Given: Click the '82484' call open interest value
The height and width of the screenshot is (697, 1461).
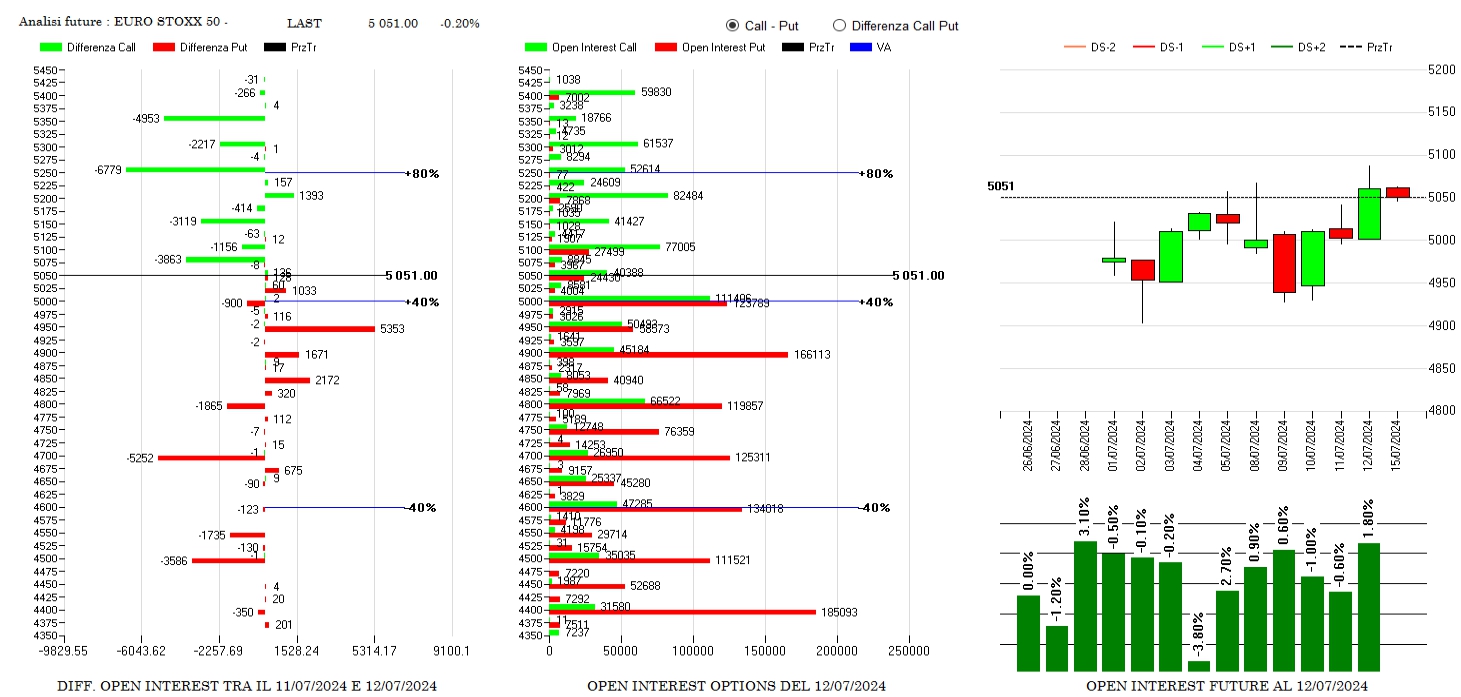Looking at the screenshot, I should click(x=688, y=196).
